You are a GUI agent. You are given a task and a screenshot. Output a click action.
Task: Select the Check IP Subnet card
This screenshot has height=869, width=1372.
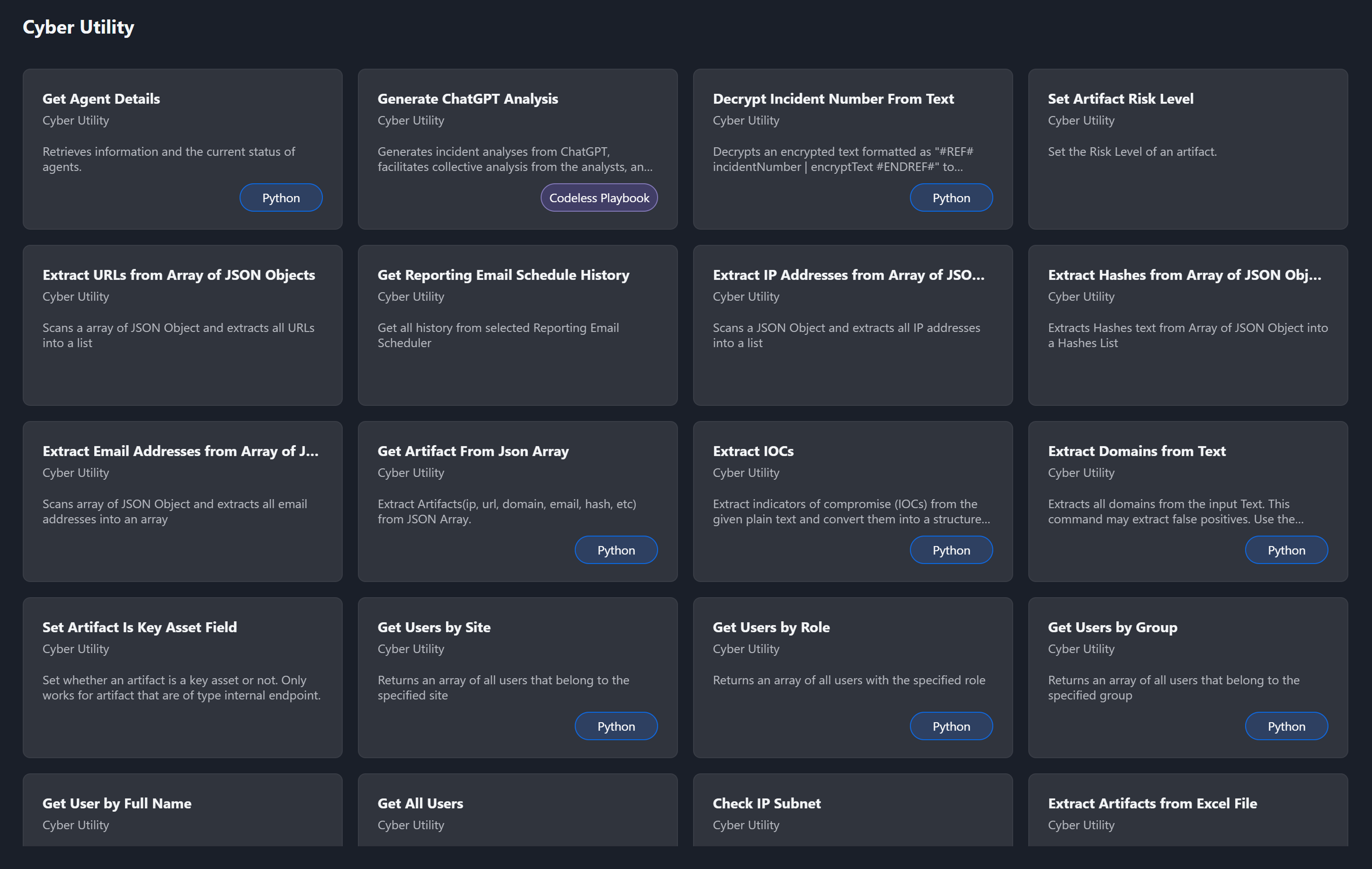766,803
